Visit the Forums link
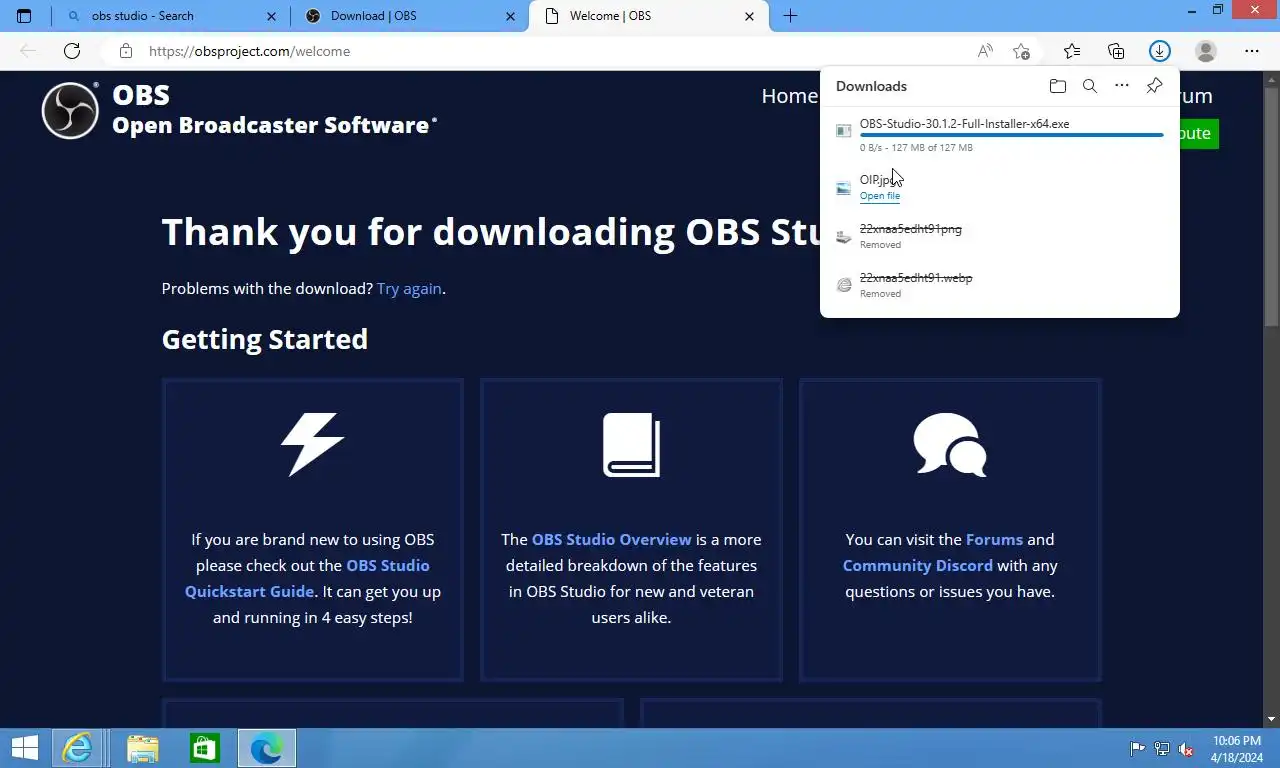The width and height of the screenshot is (1280, 768). pyautogui.click(x=994, y=539)
